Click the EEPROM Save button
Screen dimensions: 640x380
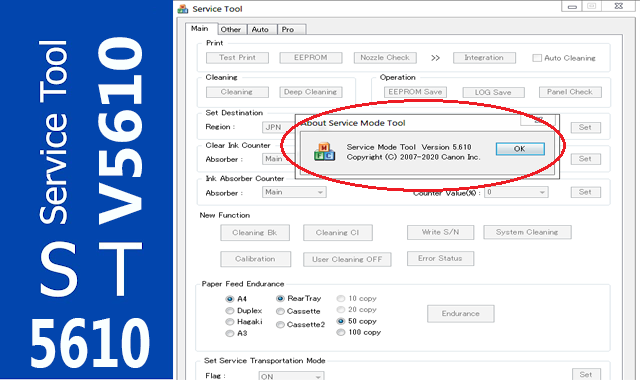(415, 92)
